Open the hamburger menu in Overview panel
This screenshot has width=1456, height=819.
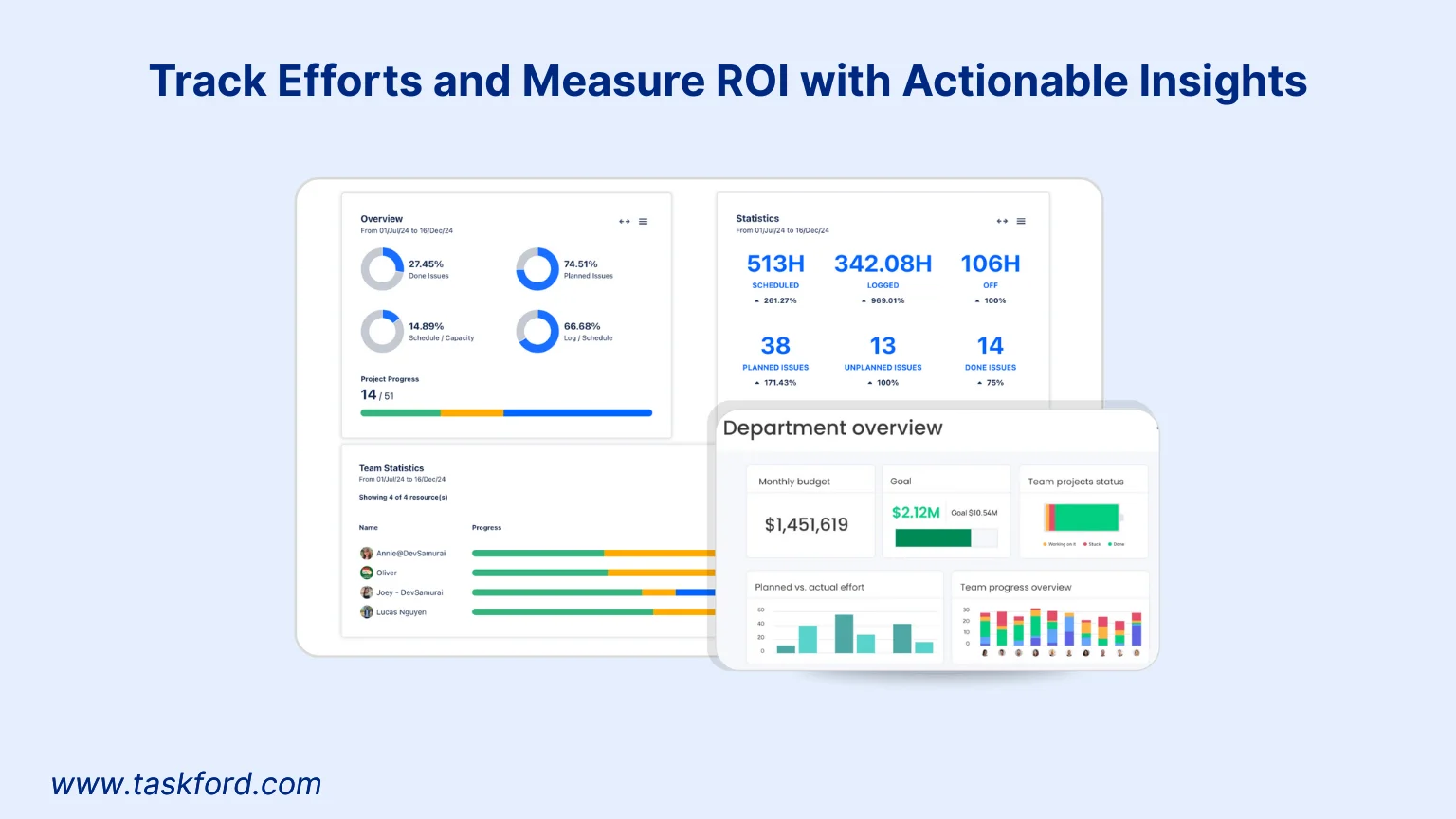[x=644, y=222]
